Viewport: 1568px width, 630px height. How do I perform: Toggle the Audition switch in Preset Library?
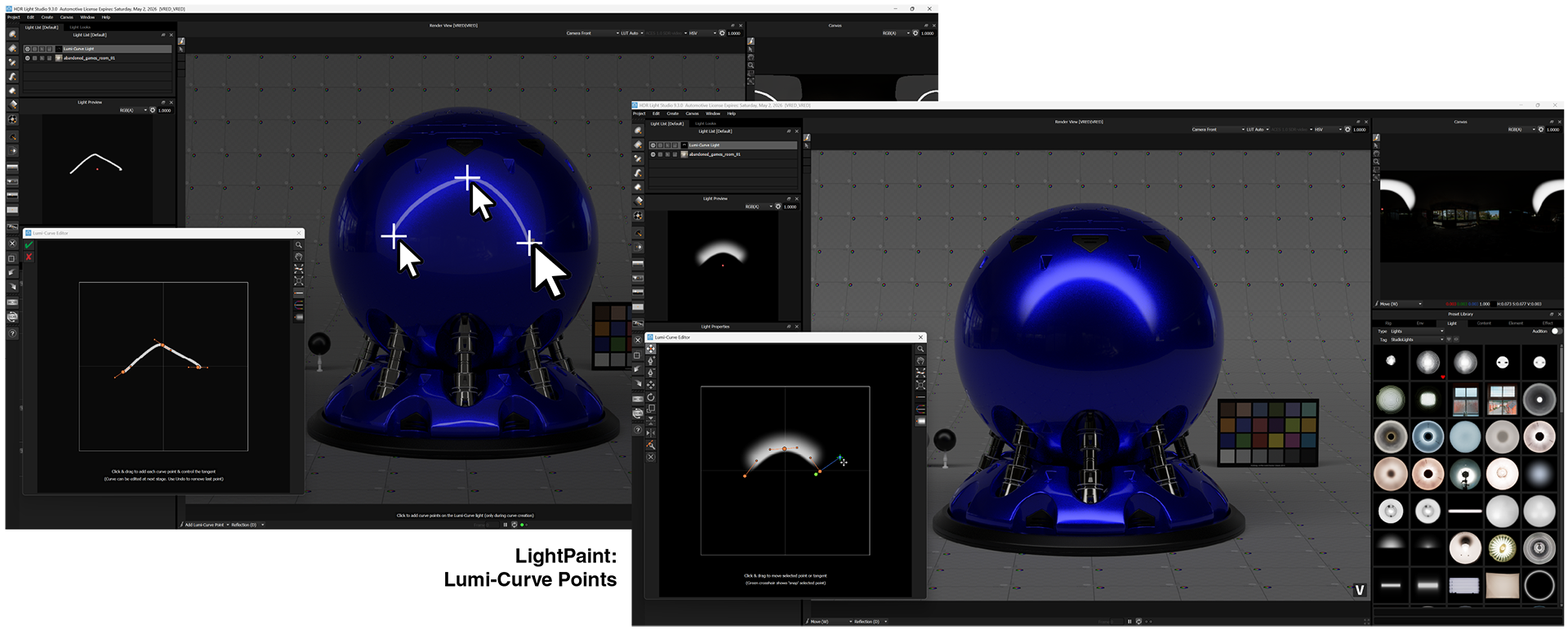(1556, 331)
